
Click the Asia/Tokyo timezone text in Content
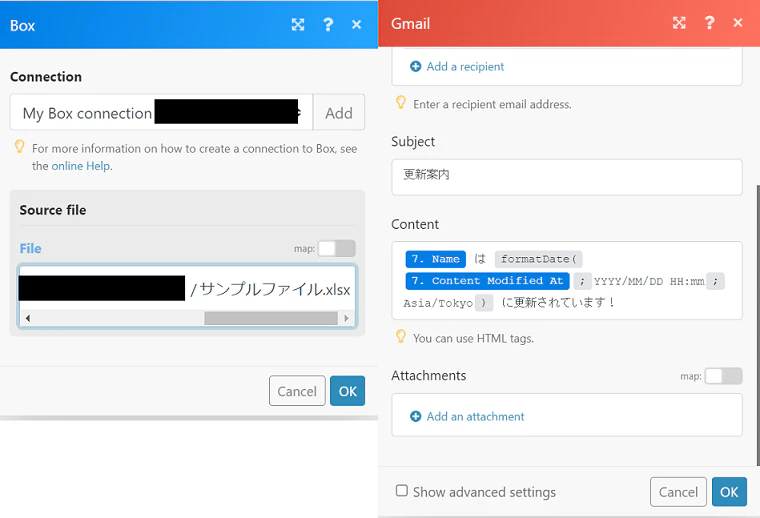[x=438, y=303]
